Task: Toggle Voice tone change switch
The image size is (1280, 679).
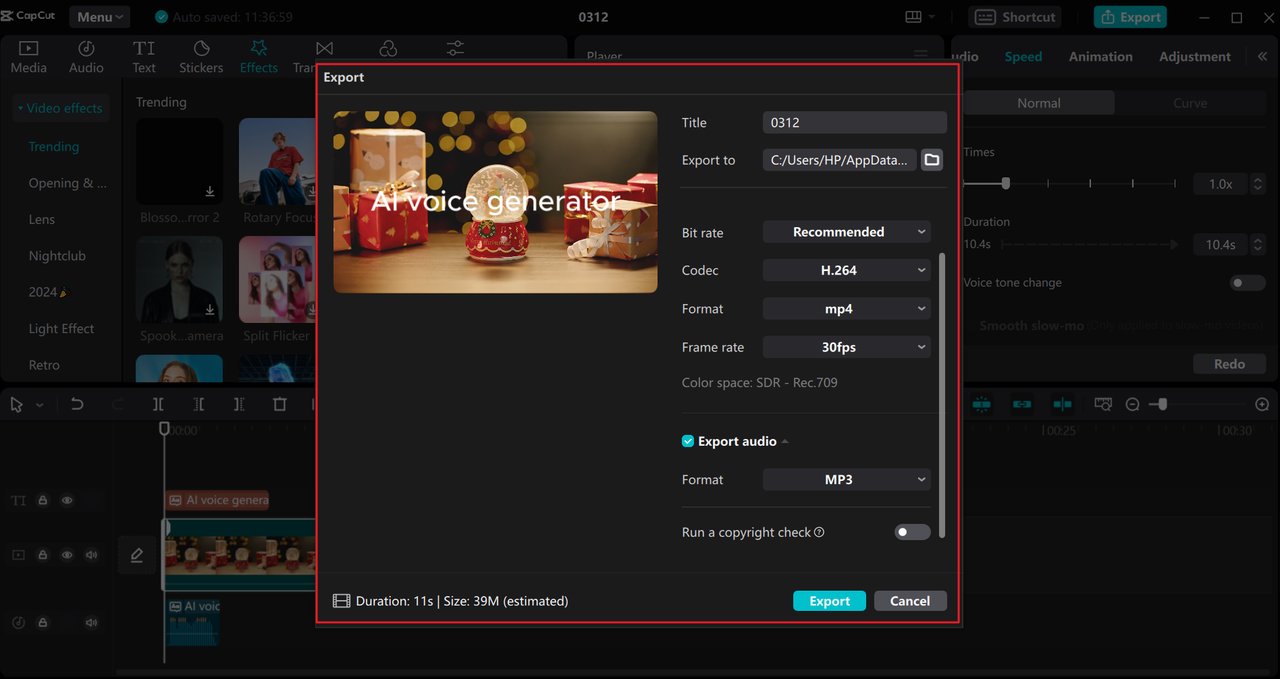Action: tap(1247, 283)
